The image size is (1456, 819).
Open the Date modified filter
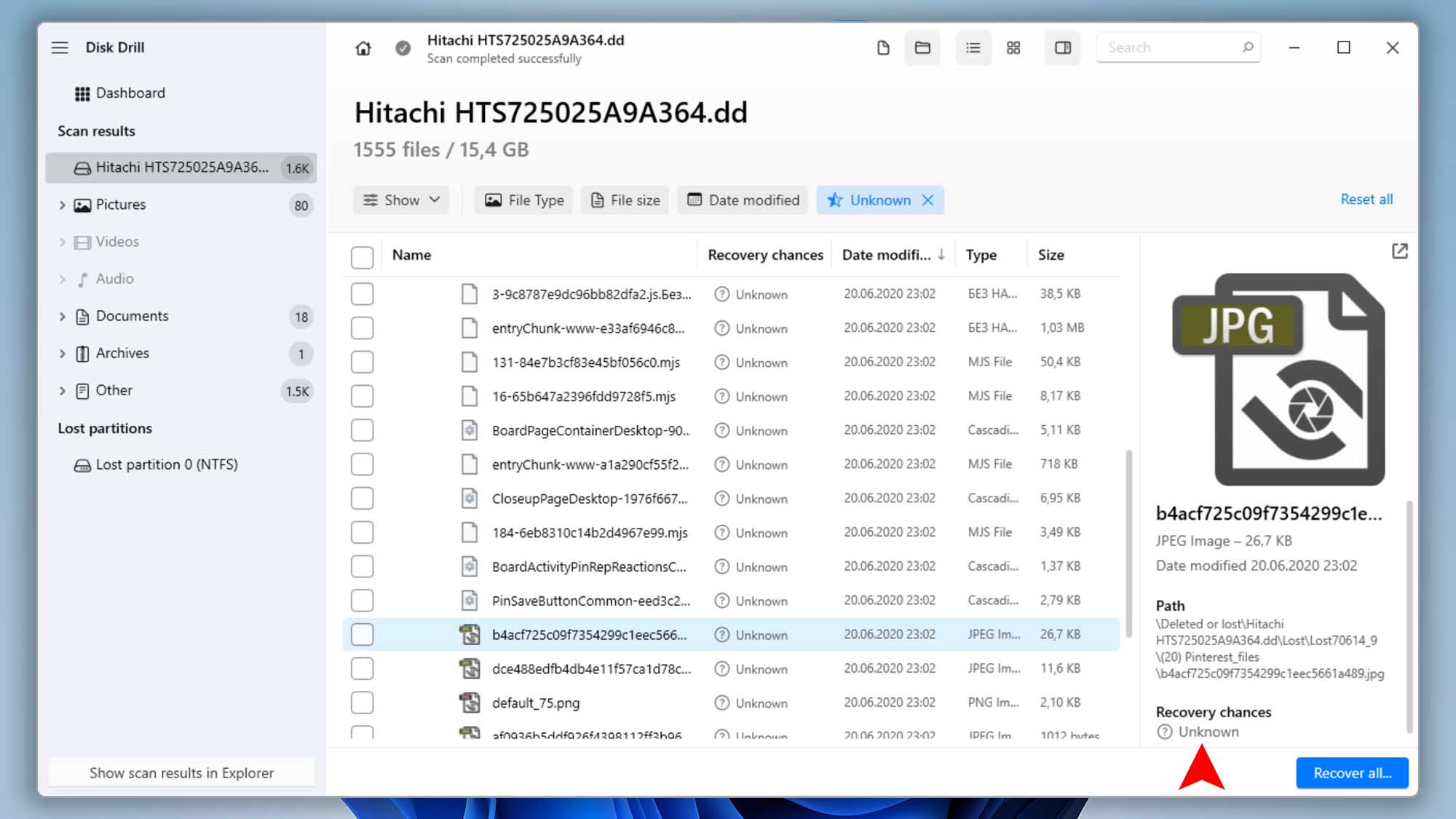click(743, 200)
